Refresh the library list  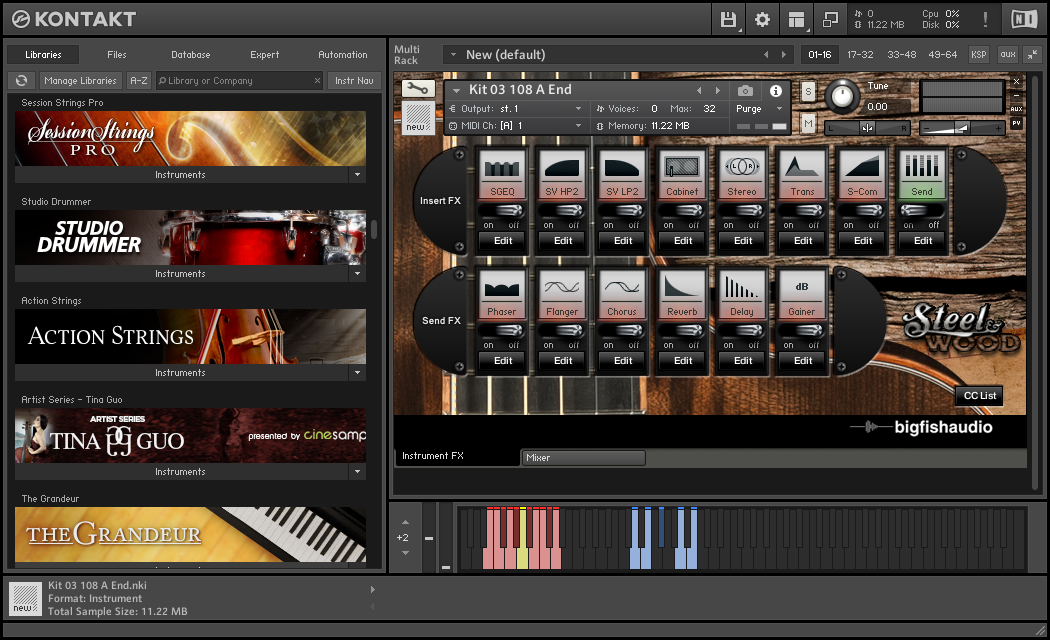point(20,81)
